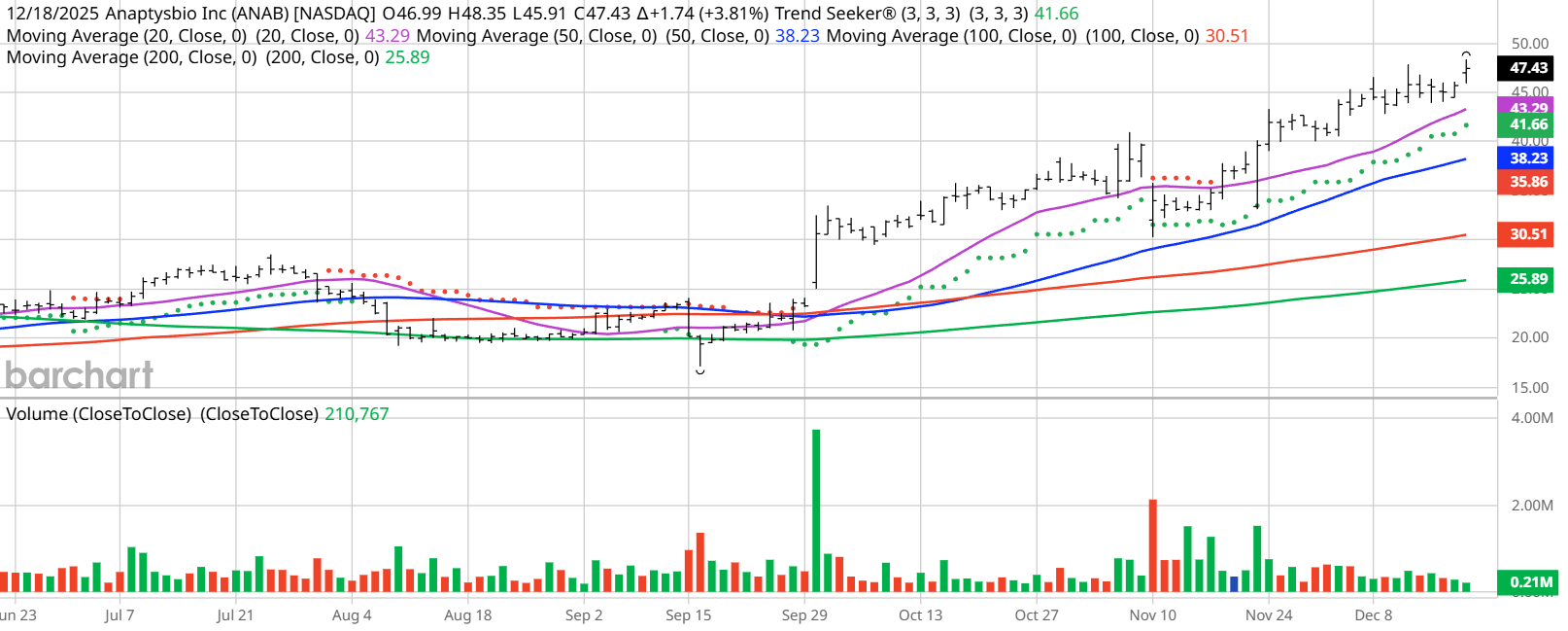Click the 15.00 price axis label

(1530, 388)
